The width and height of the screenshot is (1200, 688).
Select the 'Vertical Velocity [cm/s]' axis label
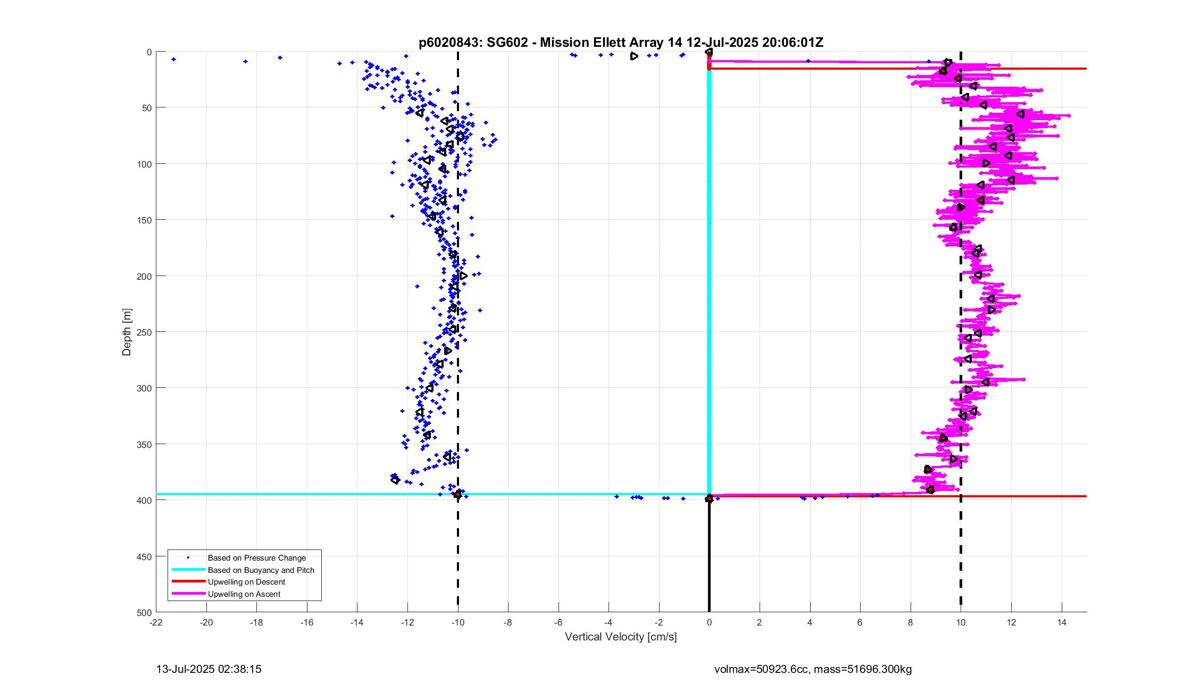point(621,636)
